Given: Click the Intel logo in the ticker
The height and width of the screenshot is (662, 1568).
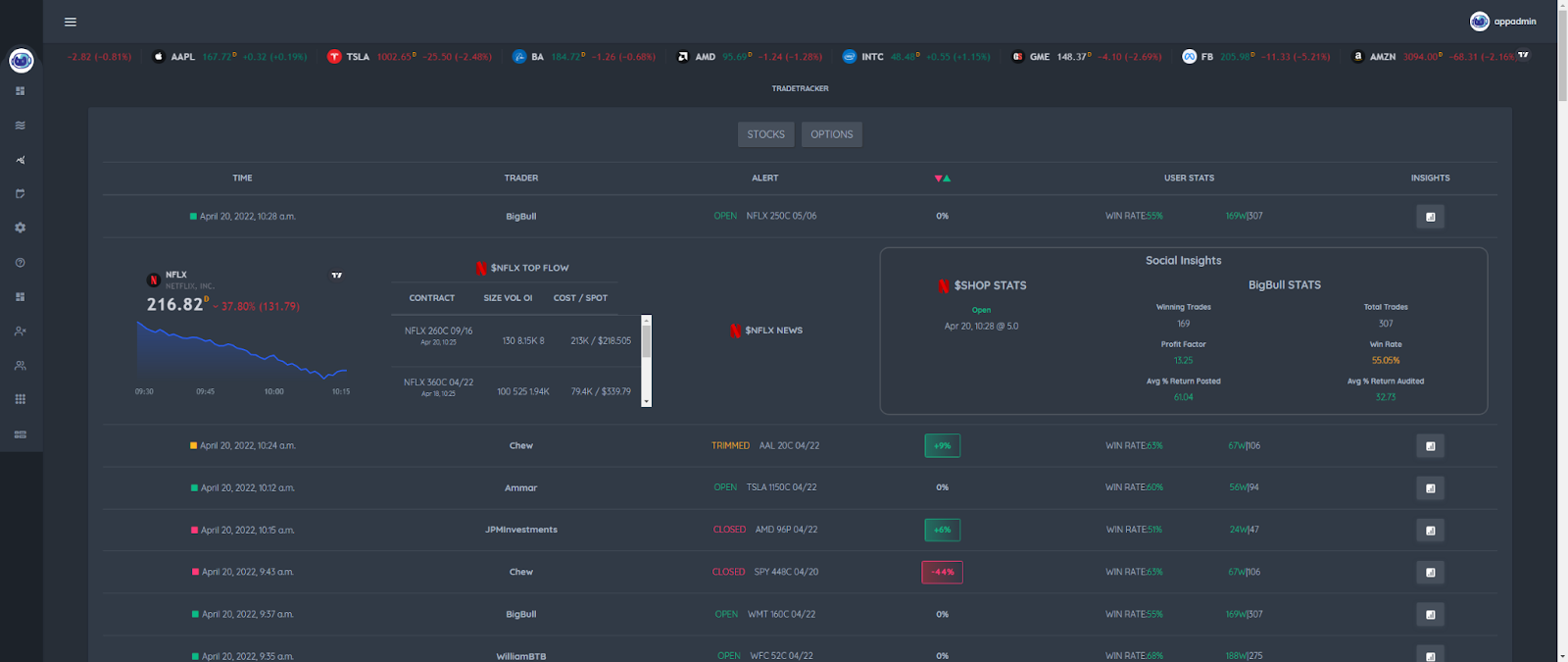Looking at the screenshot, I should tap(850, 57).
